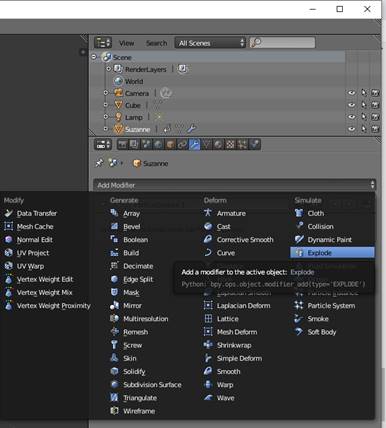The height and width of the screenshot is (428, 386).
Task: Open the Particles properties tab
Action: click(242, 144)
